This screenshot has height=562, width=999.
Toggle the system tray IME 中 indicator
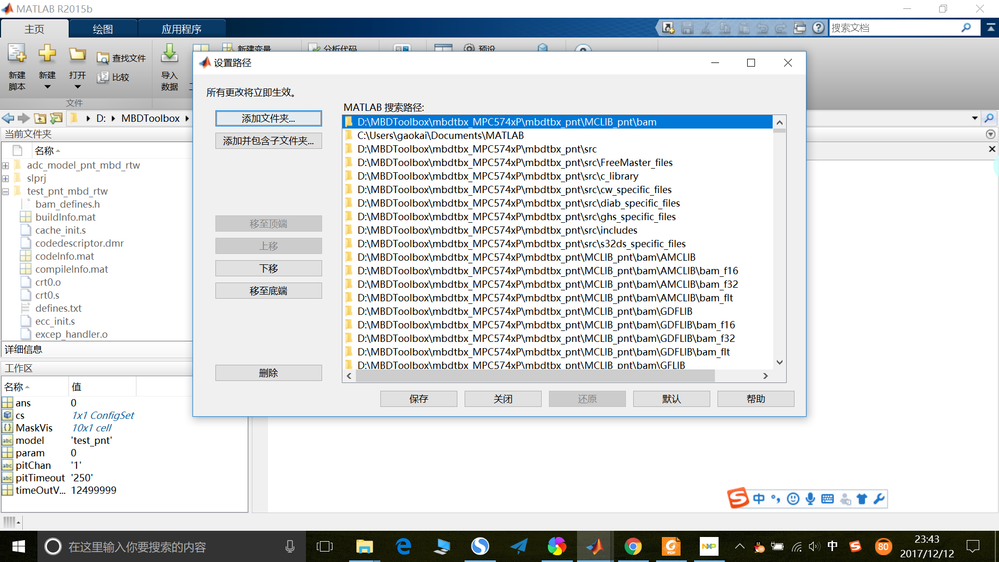(833, 546)
